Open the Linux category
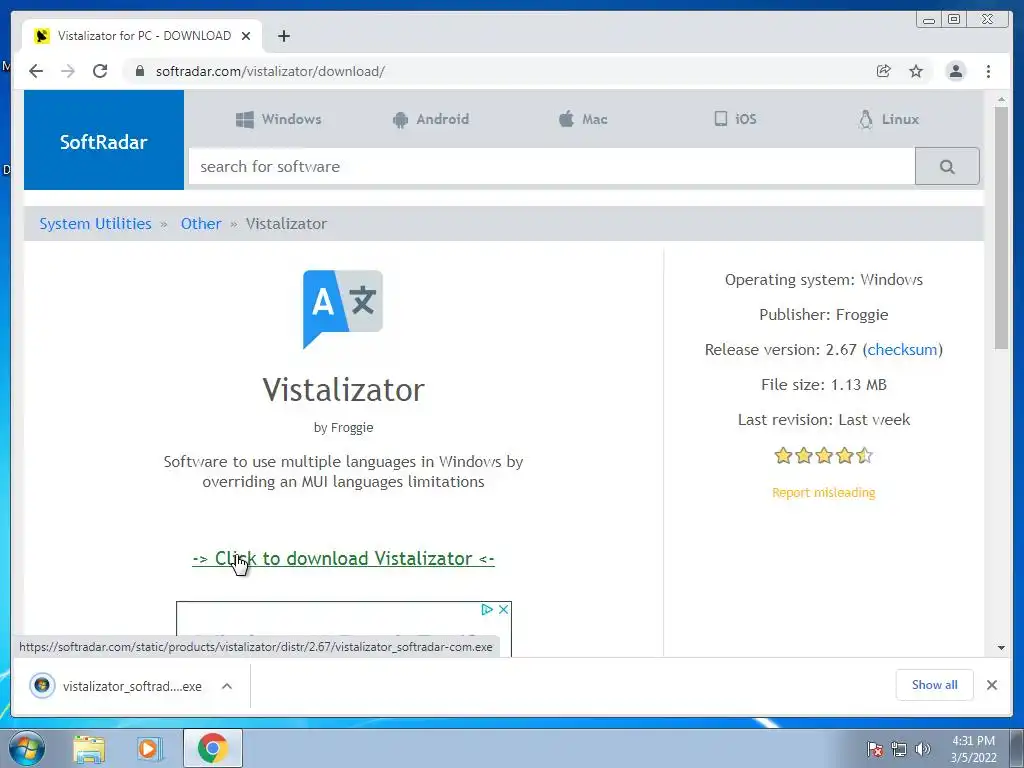Screen dimensions: 1024x768 [888, 120]
